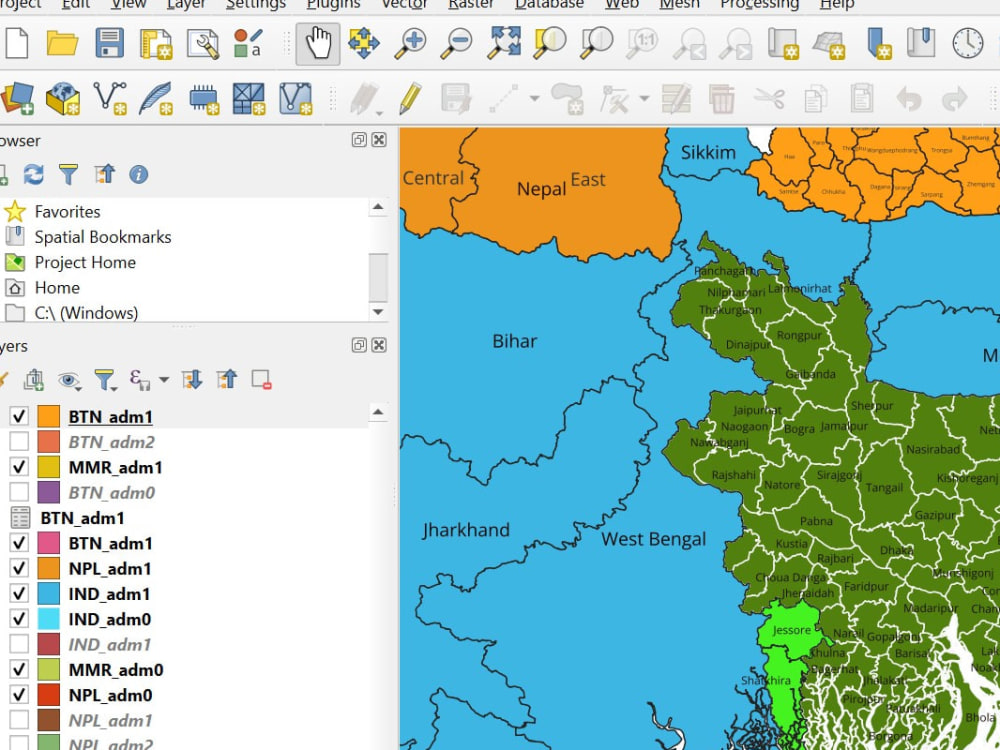Click the Browser panel filter icon
The image size is (1000, 750).
point(68,174)
